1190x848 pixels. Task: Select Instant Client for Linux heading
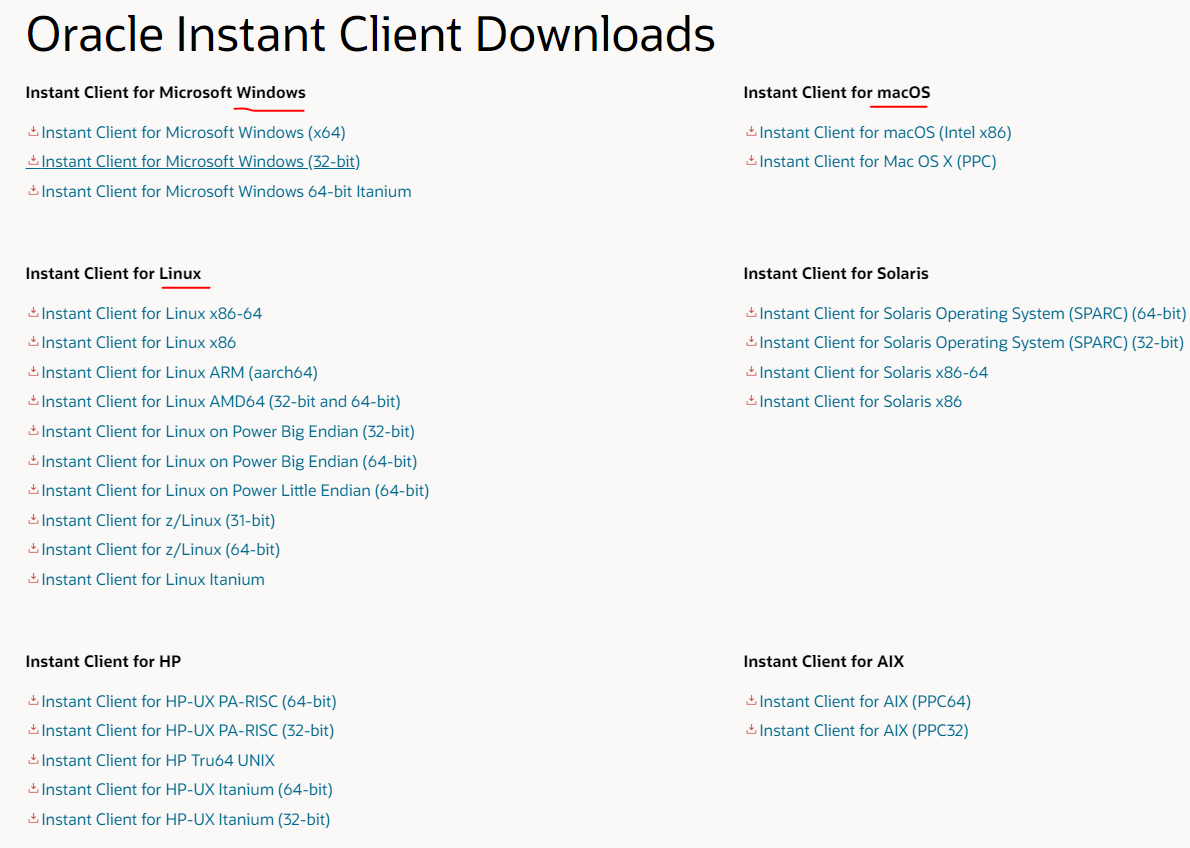tap(114, 273)
